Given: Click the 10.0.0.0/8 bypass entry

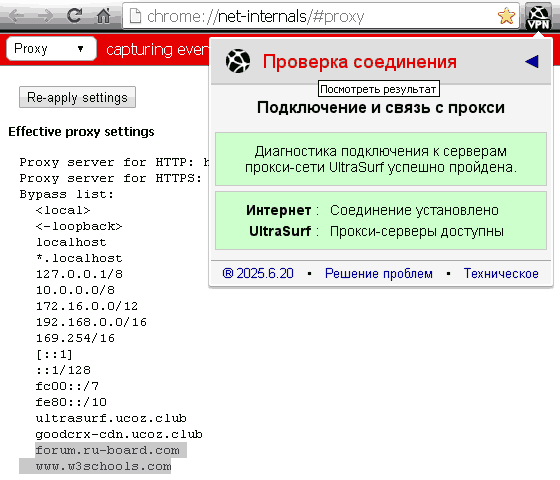Looking at the screenshot, I should [x=75, y=290].
